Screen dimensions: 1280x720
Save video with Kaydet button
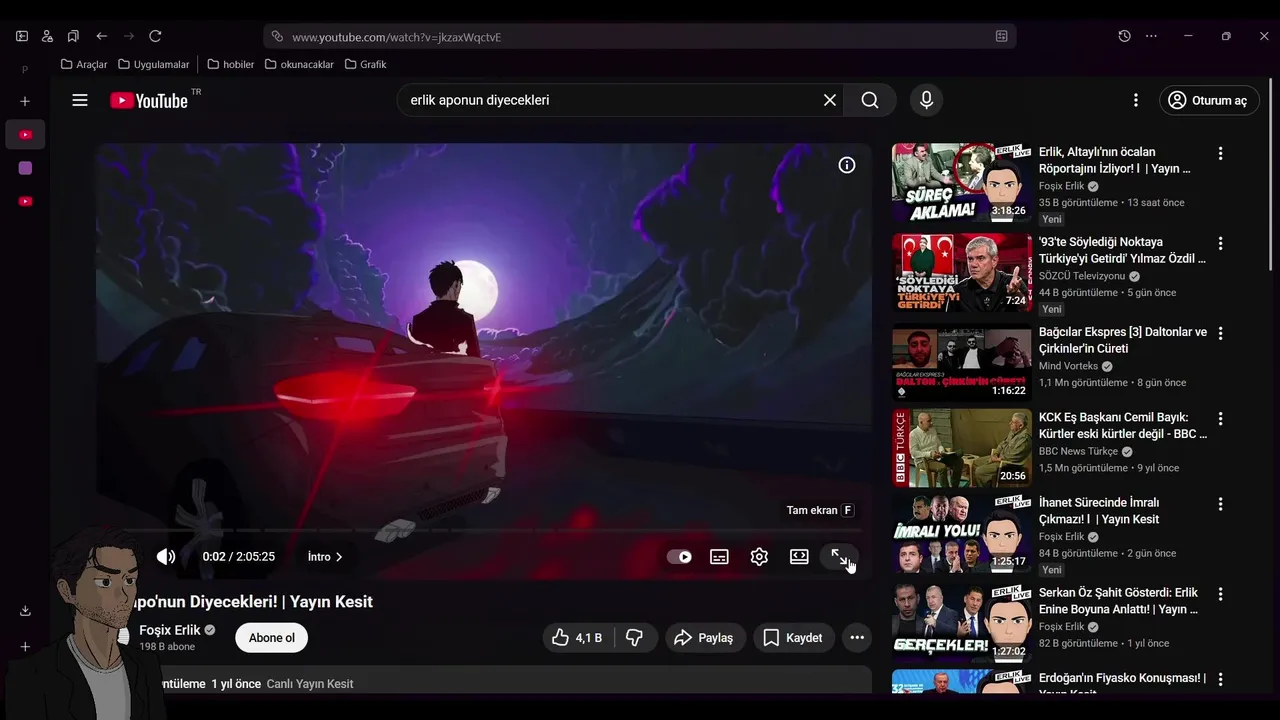pyautogui.click(x=793, y=638)
